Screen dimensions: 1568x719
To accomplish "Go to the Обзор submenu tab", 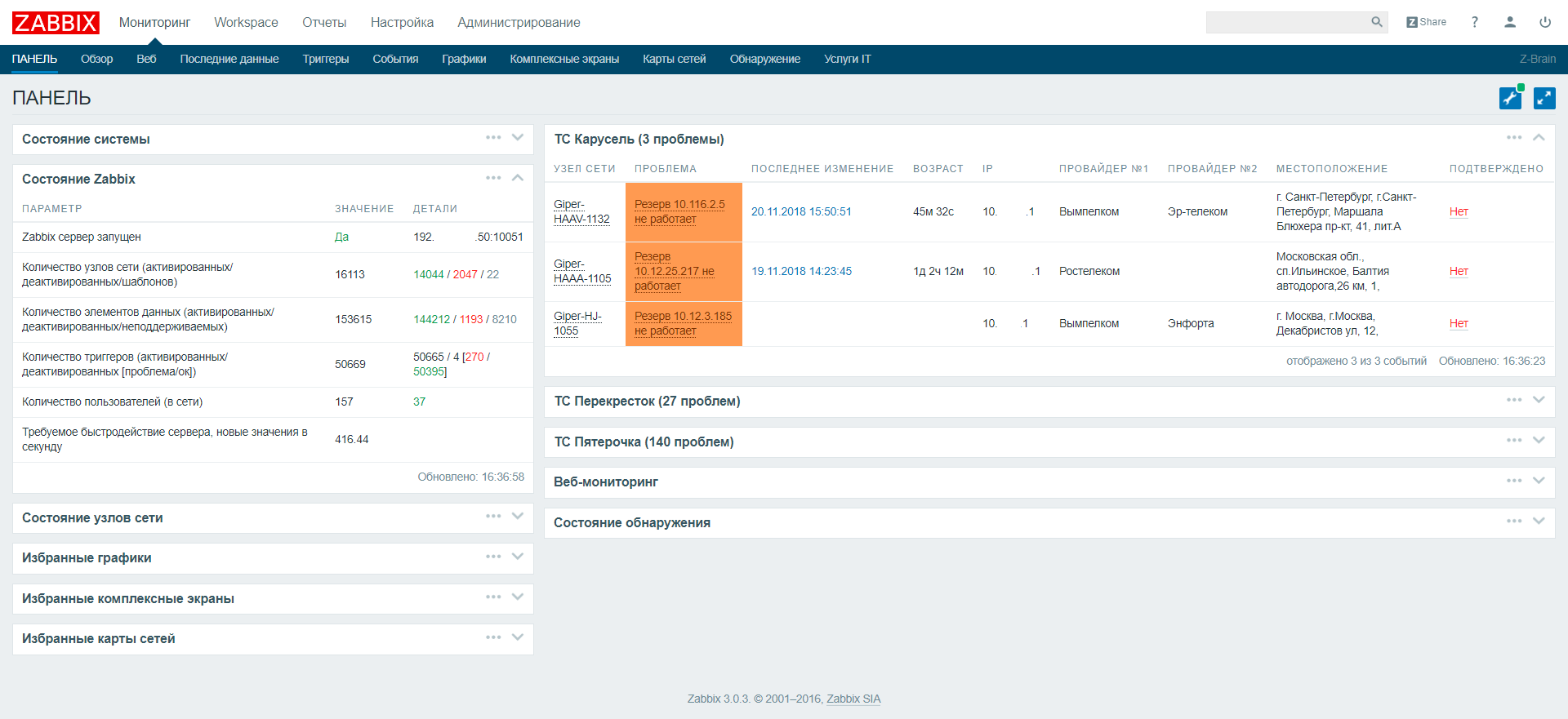I will pos(96,59).
